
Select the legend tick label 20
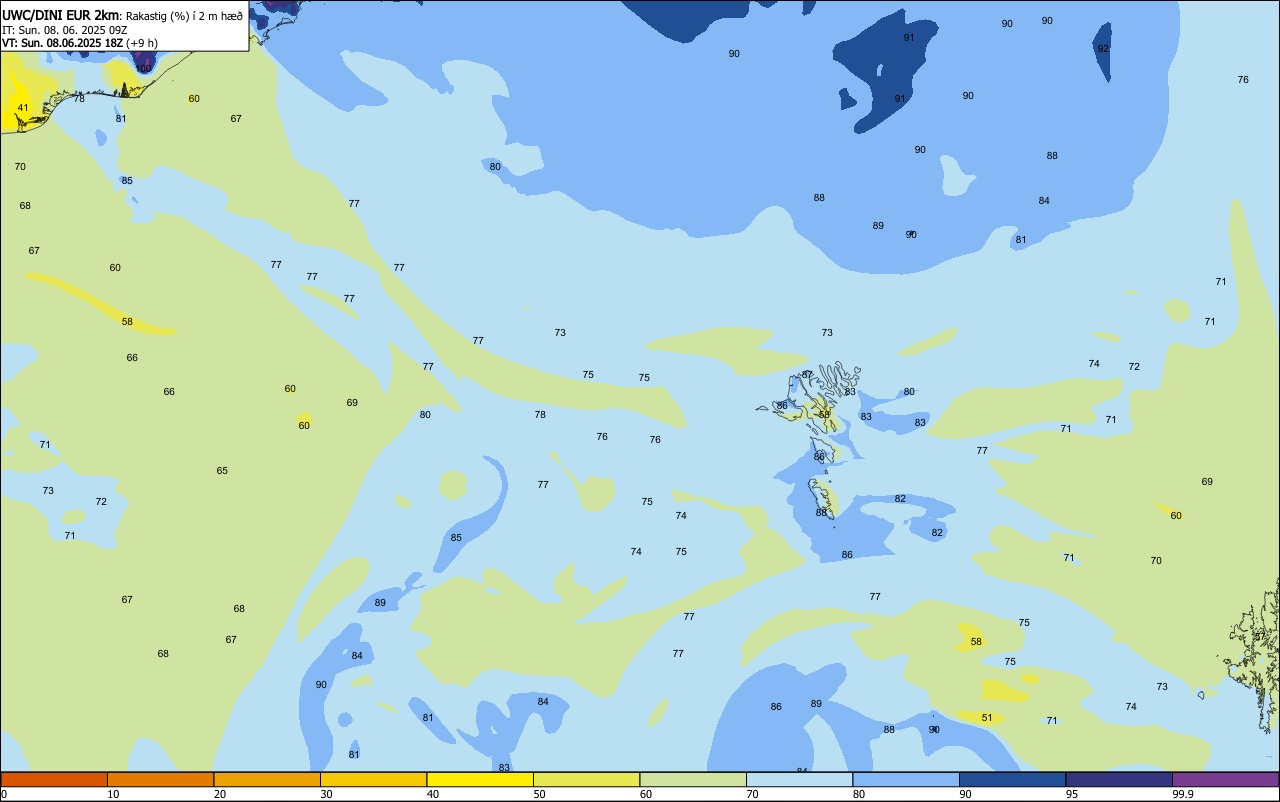219,794
